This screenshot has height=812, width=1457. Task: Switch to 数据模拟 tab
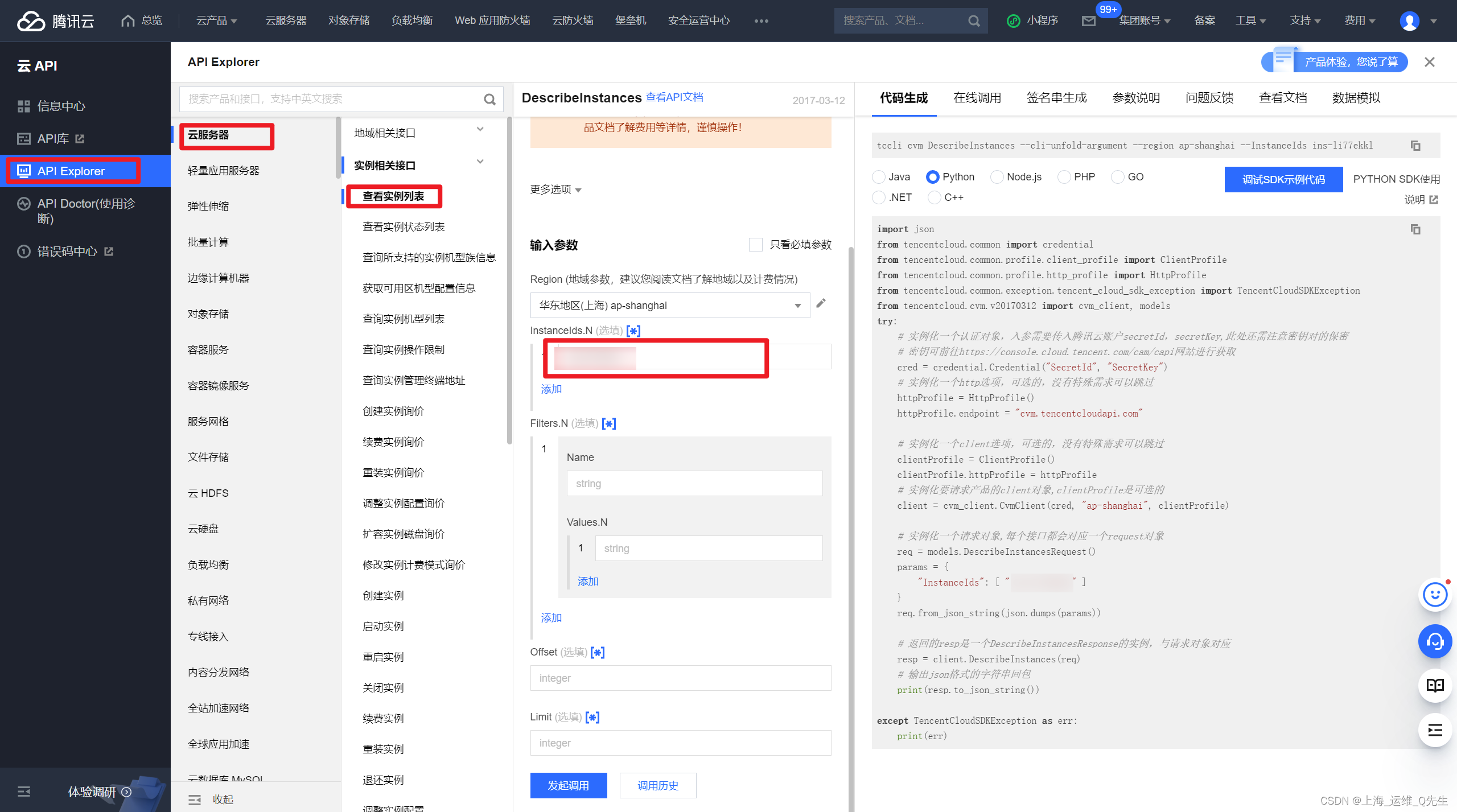click(1356, 98)
